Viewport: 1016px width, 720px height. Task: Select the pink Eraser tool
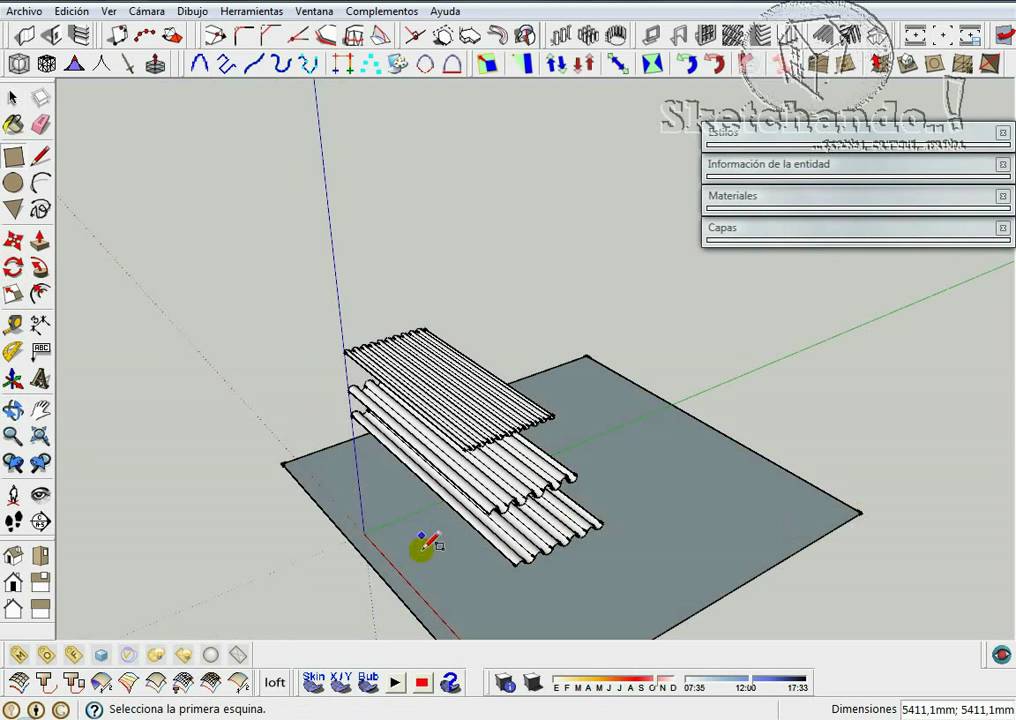coord(40,124)
